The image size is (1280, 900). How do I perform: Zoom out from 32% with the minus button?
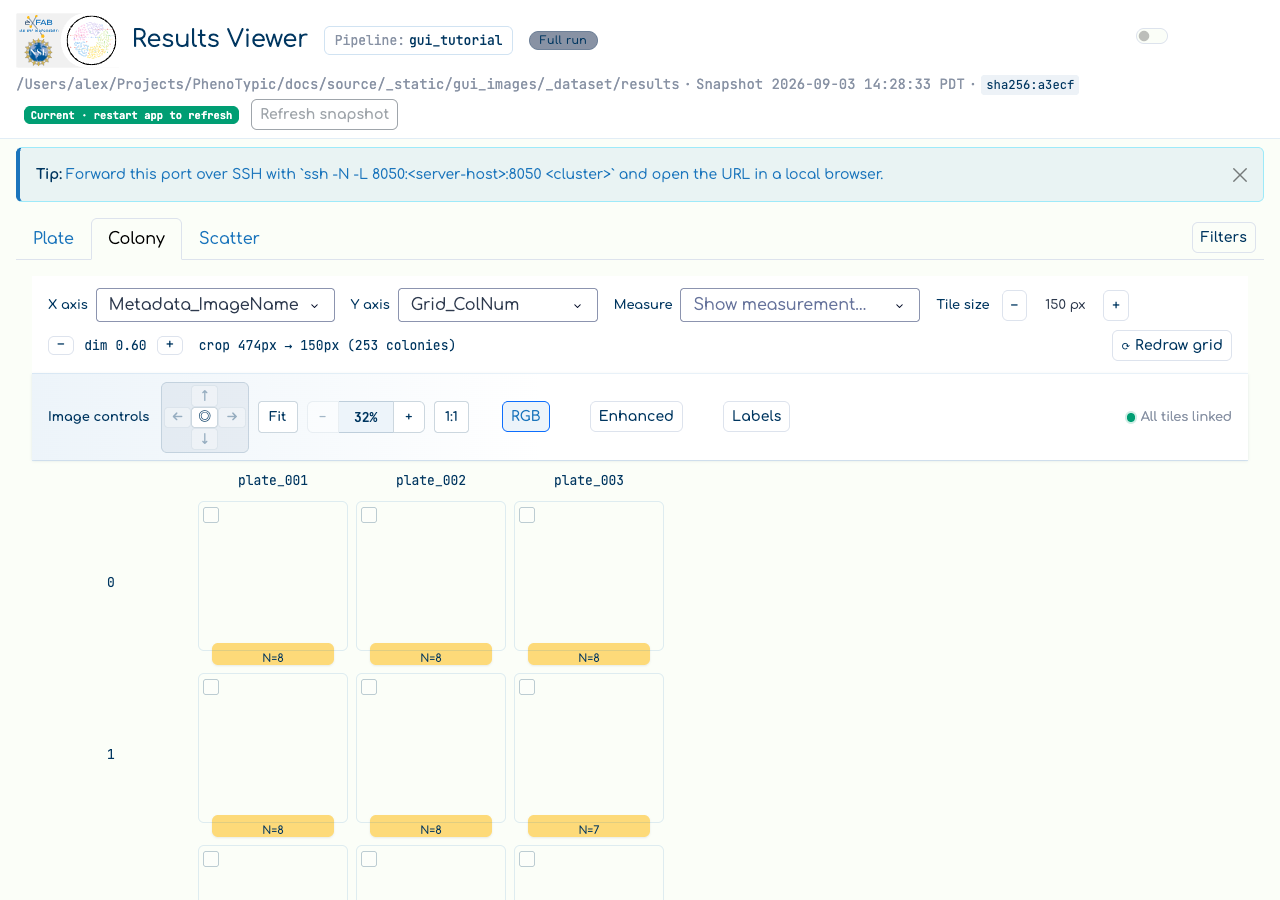pos(323,417)
